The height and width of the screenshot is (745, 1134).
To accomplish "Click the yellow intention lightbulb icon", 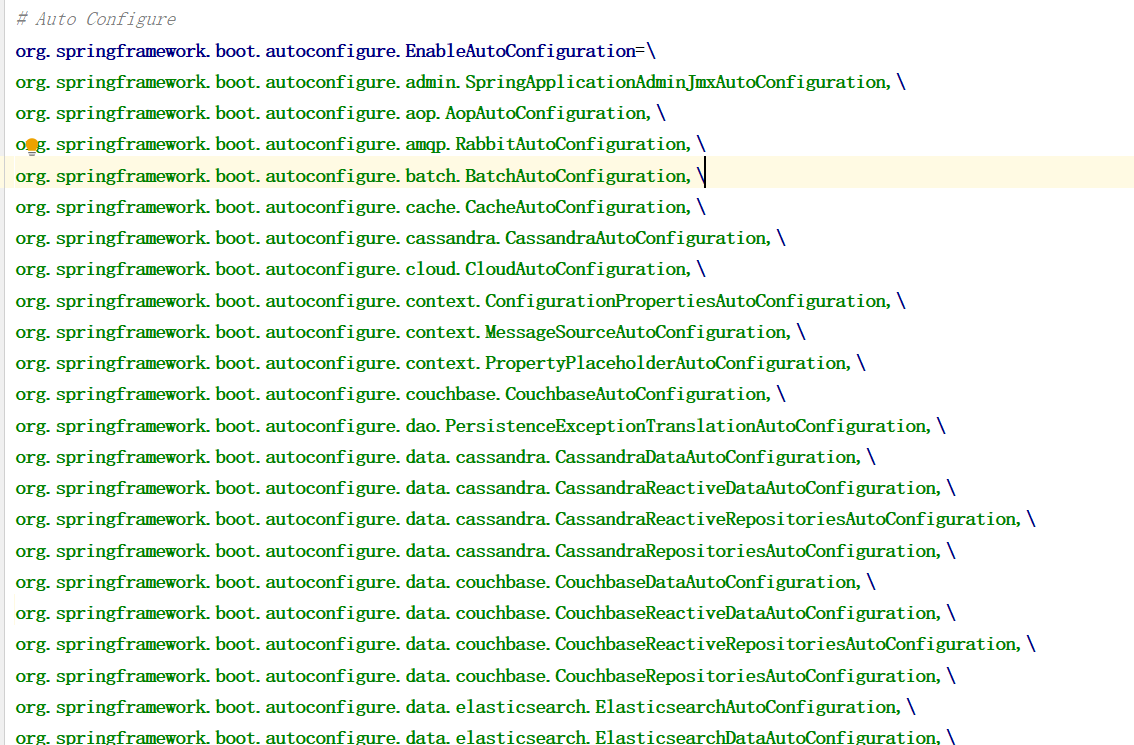I will coord(32,148).
